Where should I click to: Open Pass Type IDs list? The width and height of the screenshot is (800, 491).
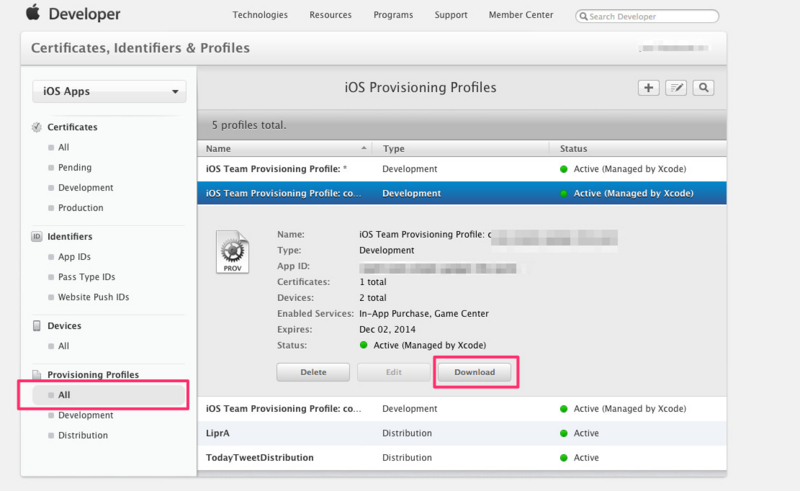point(86,277)
